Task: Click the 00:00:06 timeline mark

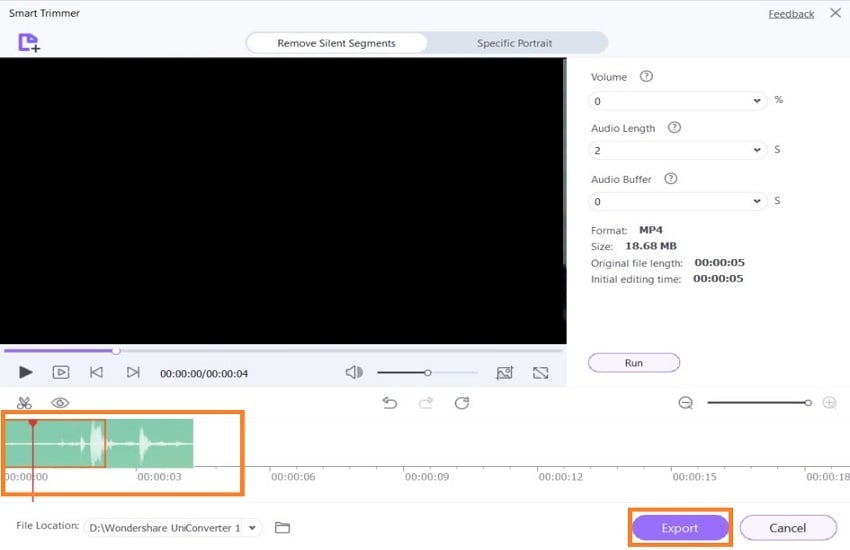Action: click(x=293, y=477)
